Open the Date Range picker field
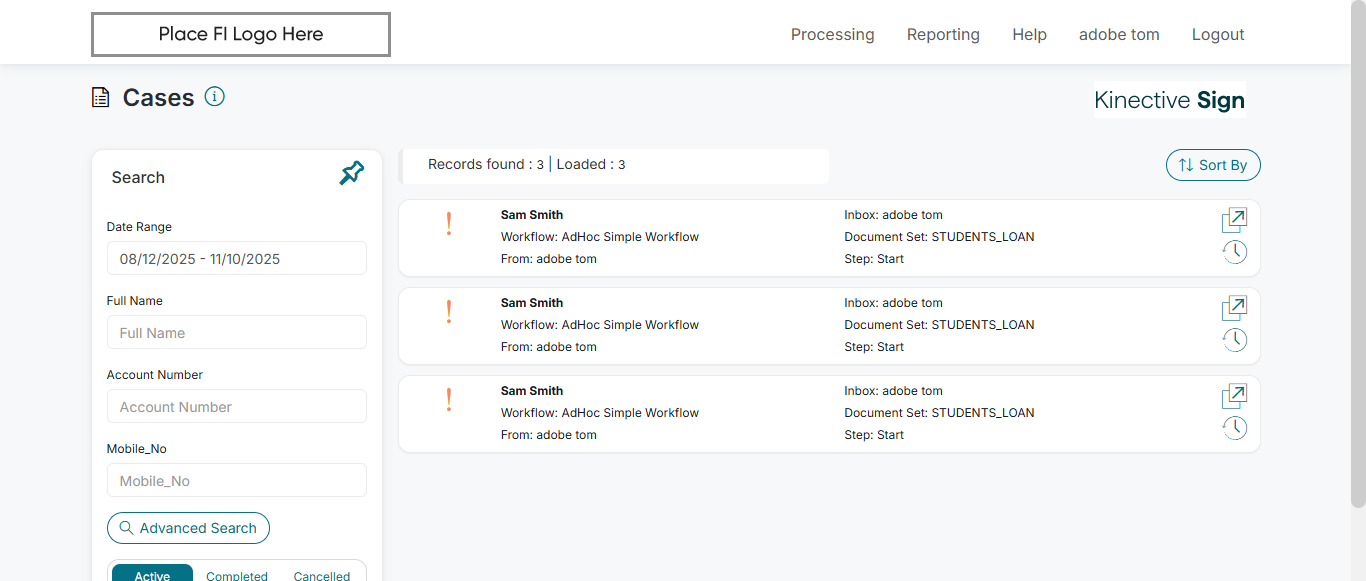Screen dimensions: 1366x581 click(237, 258)
